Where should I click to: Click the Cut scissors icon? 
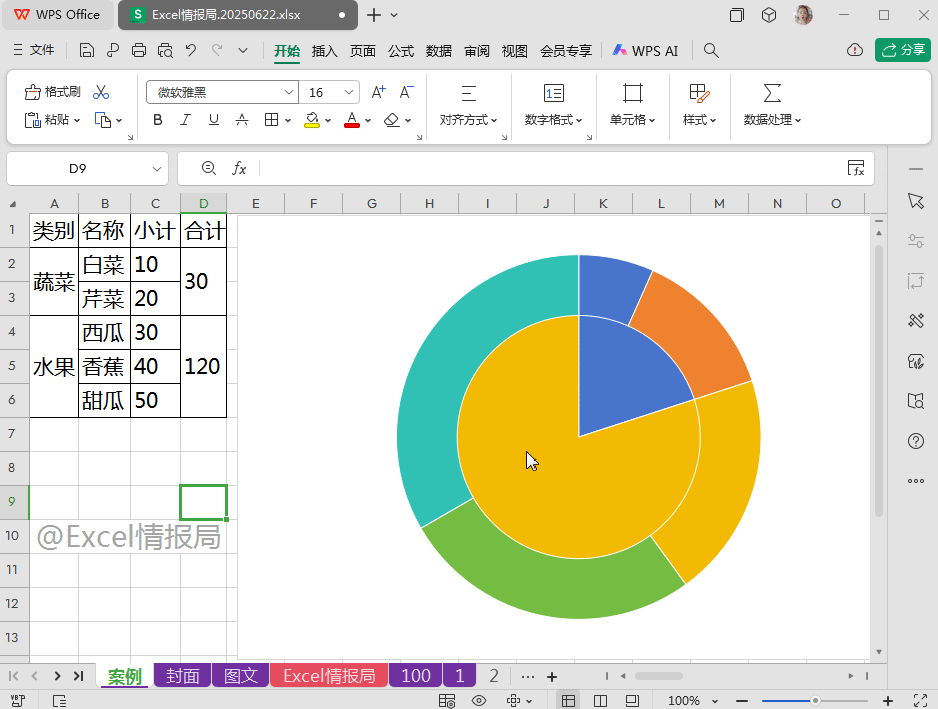coord(101,92)
